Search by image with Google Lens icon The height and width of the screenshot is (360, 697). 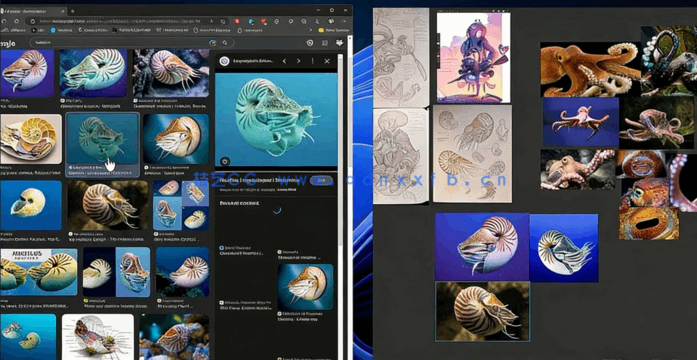click(214, 43)
